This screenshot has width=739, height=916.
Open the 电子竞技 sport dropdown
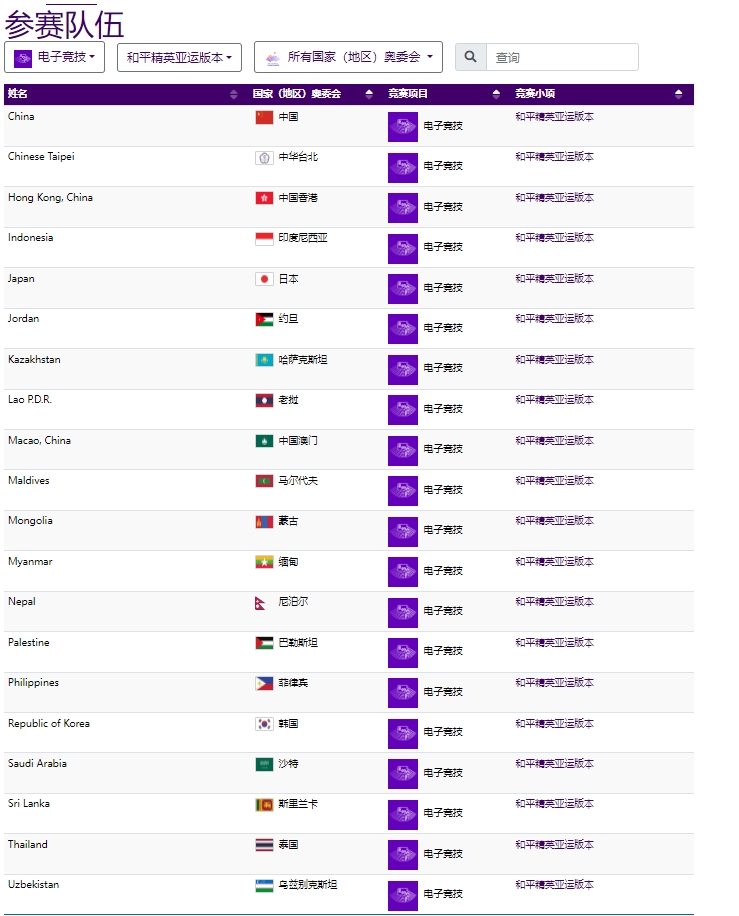pyautogui.click(x=54, y=57)
